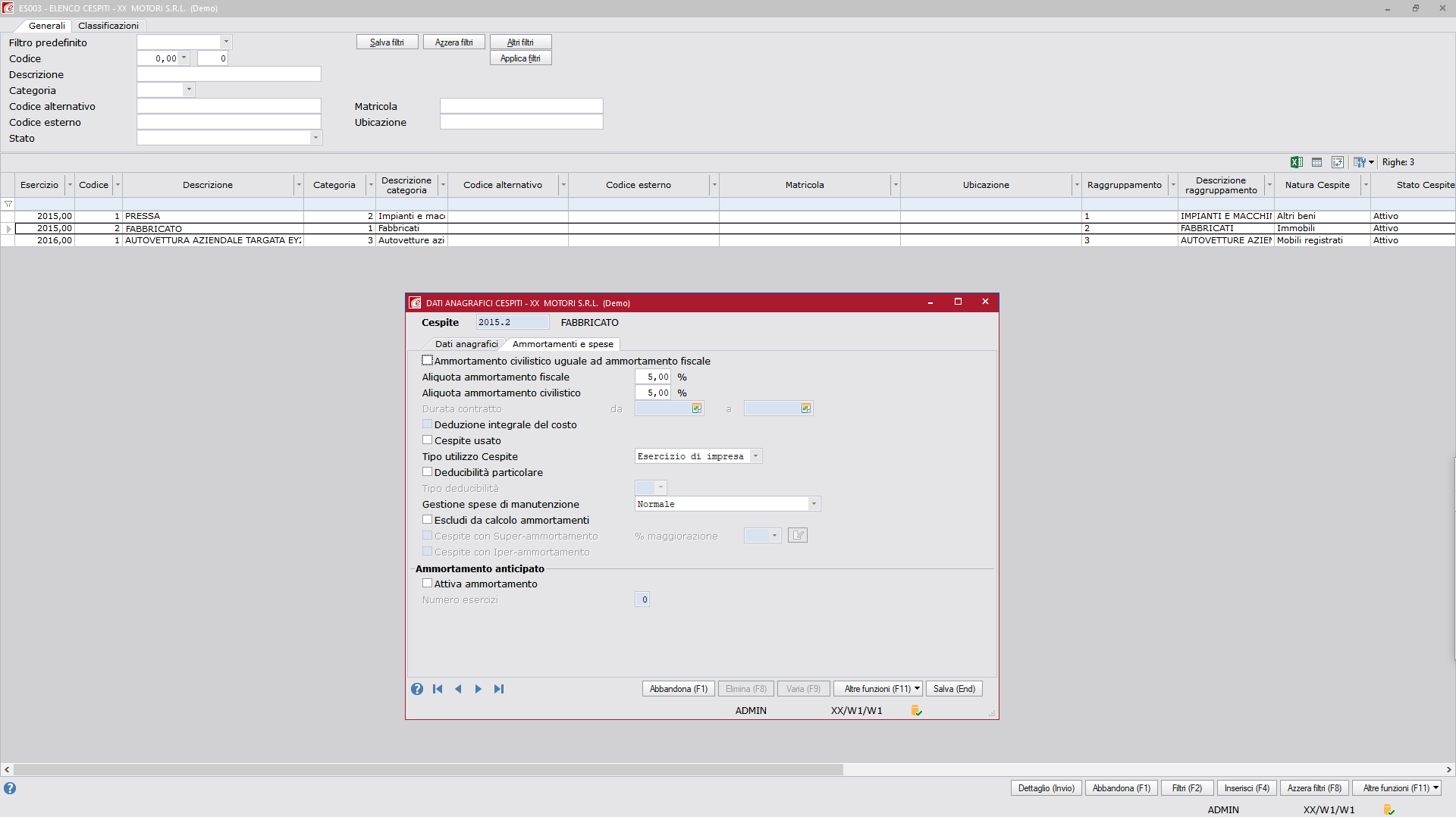Click main window help icon at bottom left

[x=10, y=788]
